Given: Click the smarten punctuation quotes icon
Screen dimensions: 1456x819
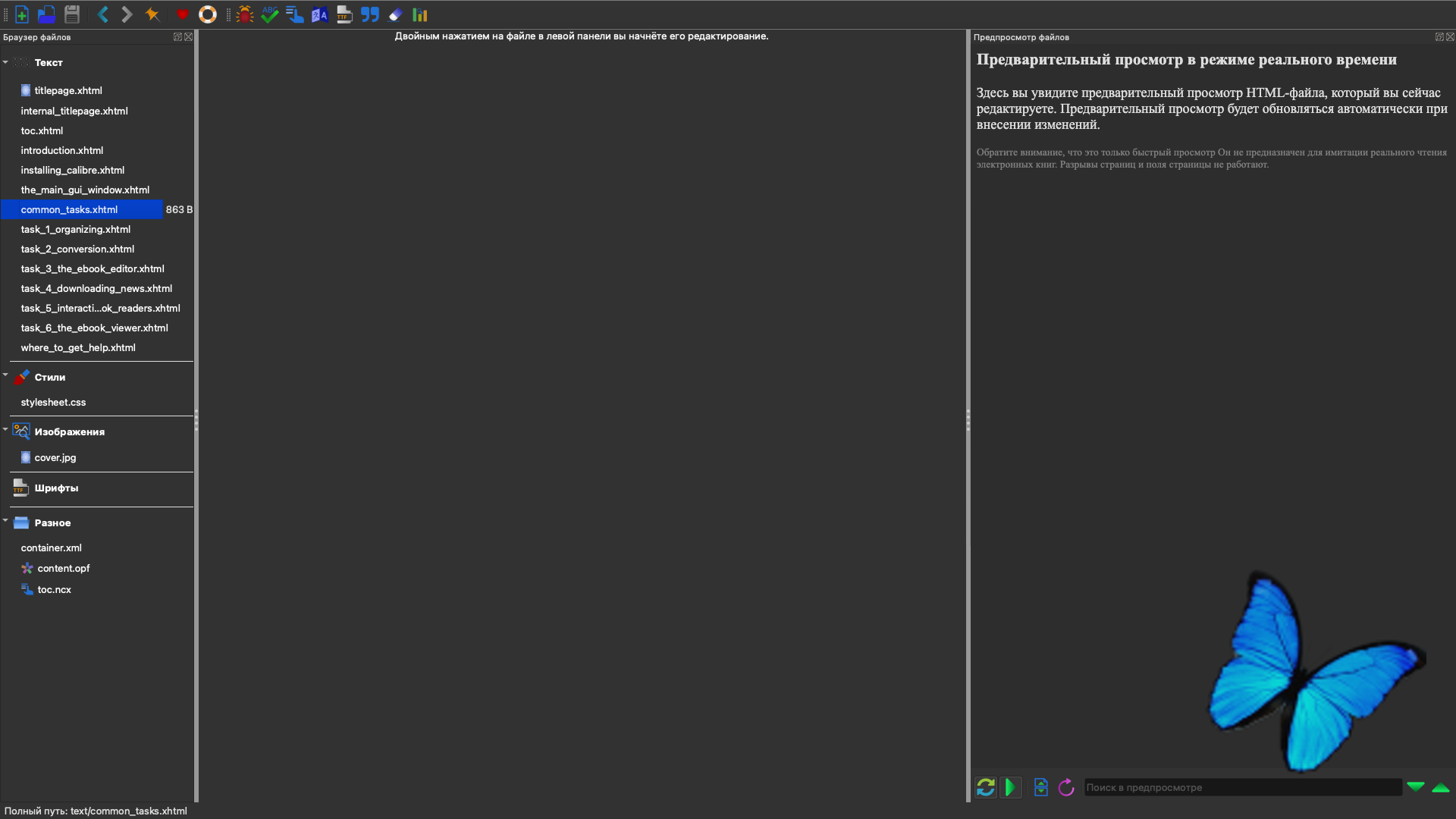Looking at the screenshot, I should (x=369, y=14).
